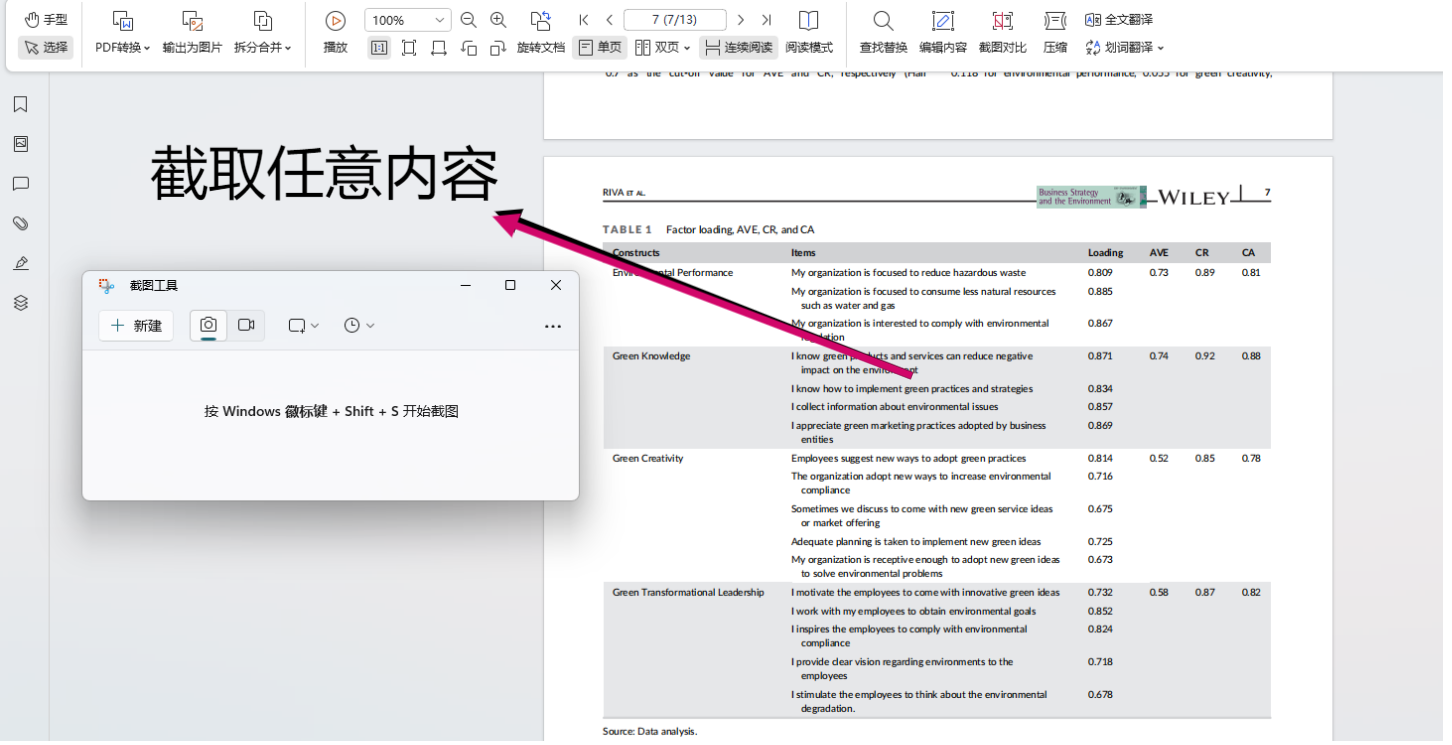Click the 播放 play button

tap(335, 19)
